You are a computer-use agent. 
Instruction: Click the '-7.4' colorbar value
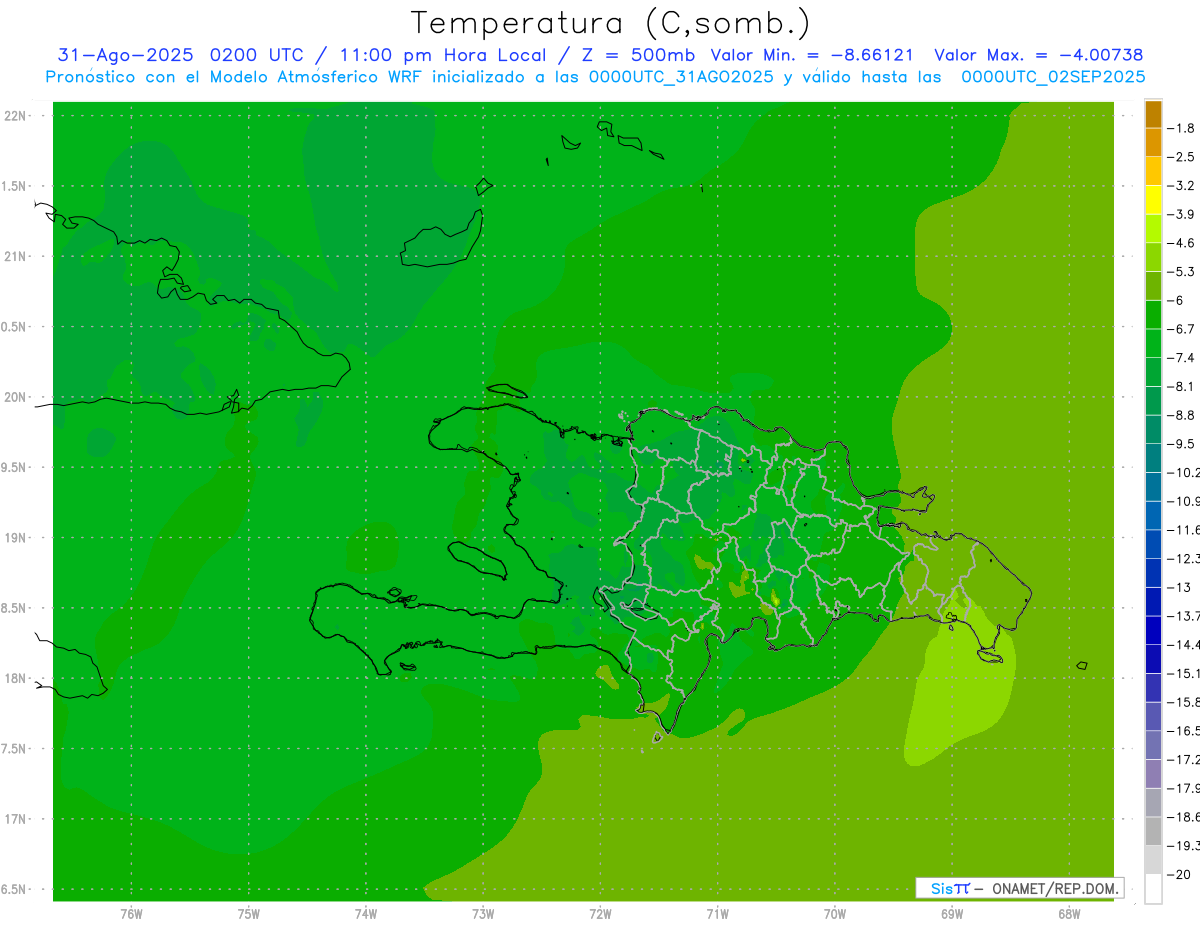1181,358
